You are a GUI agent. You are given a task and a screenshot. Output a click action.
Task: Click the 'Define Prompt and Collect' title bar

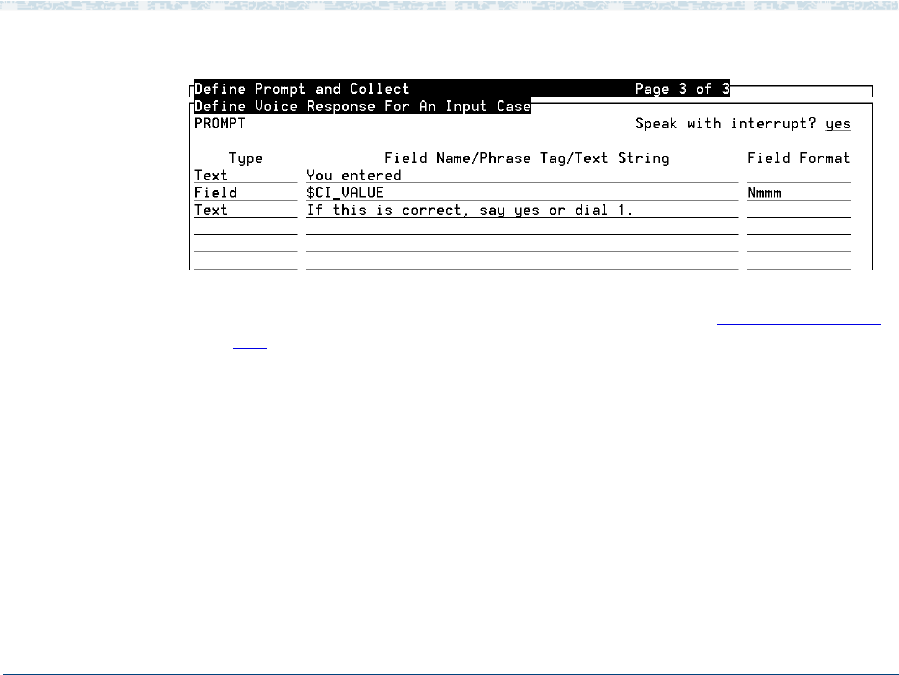click(462, 88)
